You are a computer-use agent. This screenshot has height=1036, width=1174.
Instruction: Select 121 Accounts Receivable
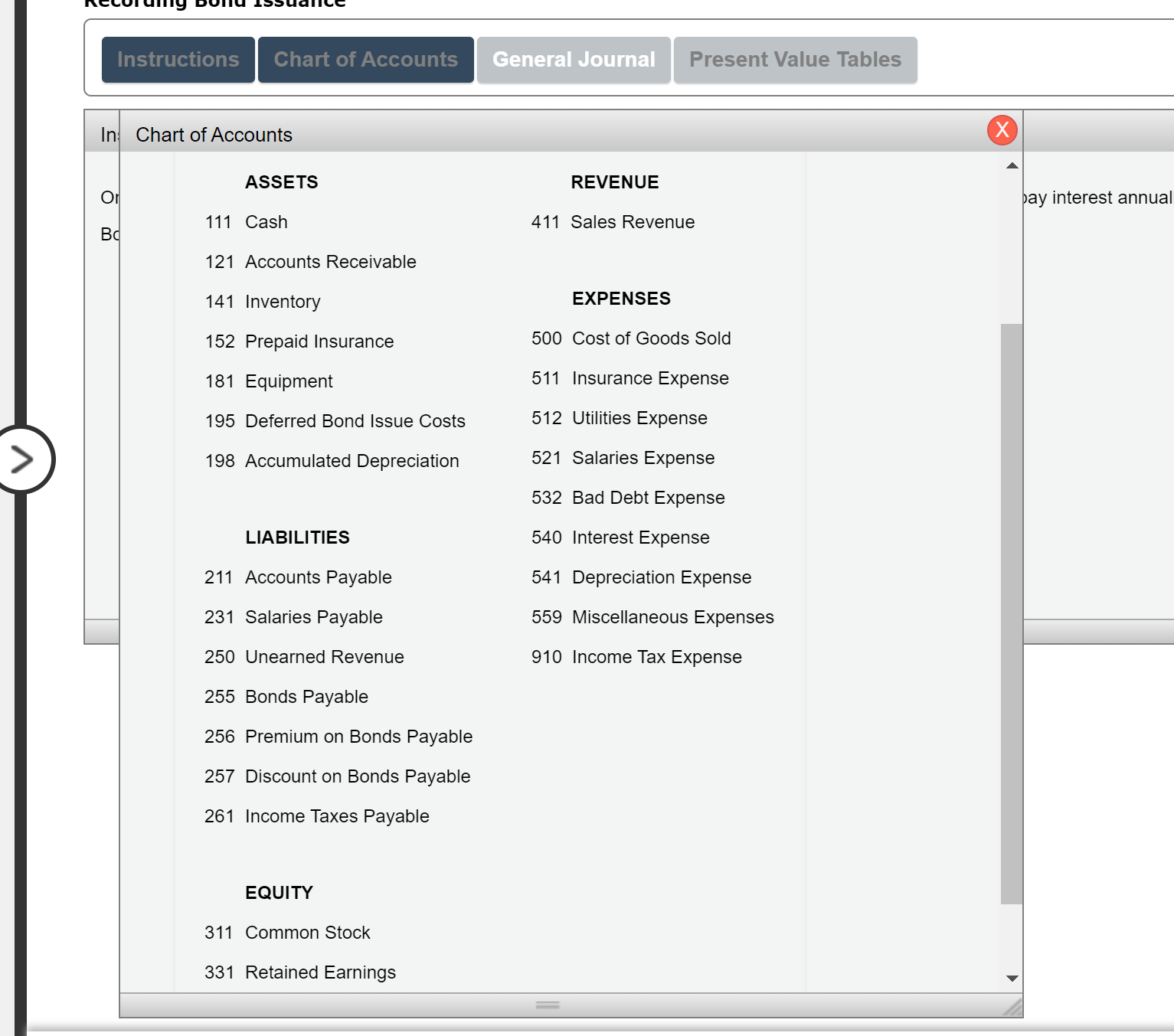pos(311,262)
